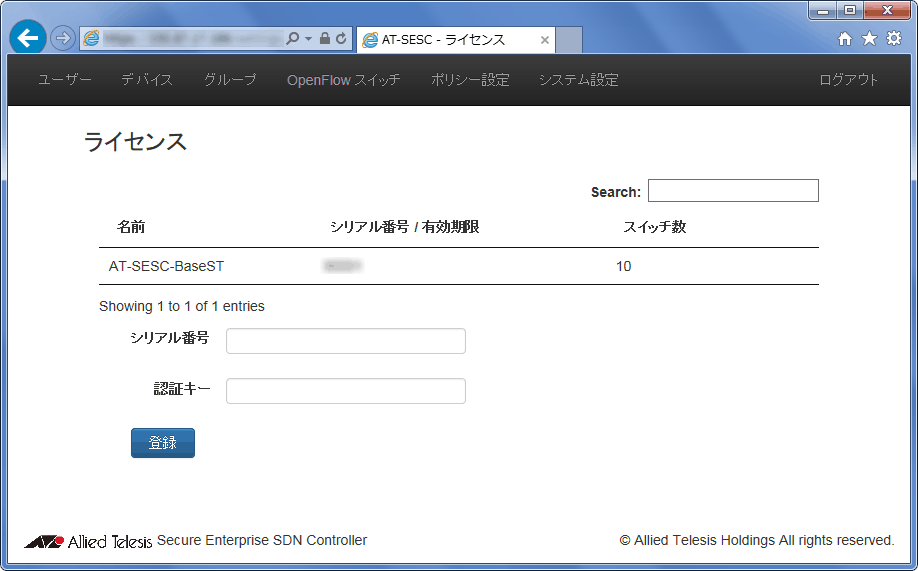Click the browser Forward arrow button
The height and width of the screenshot is (571, 918).
pyautogui.click(x=62, y=39)
